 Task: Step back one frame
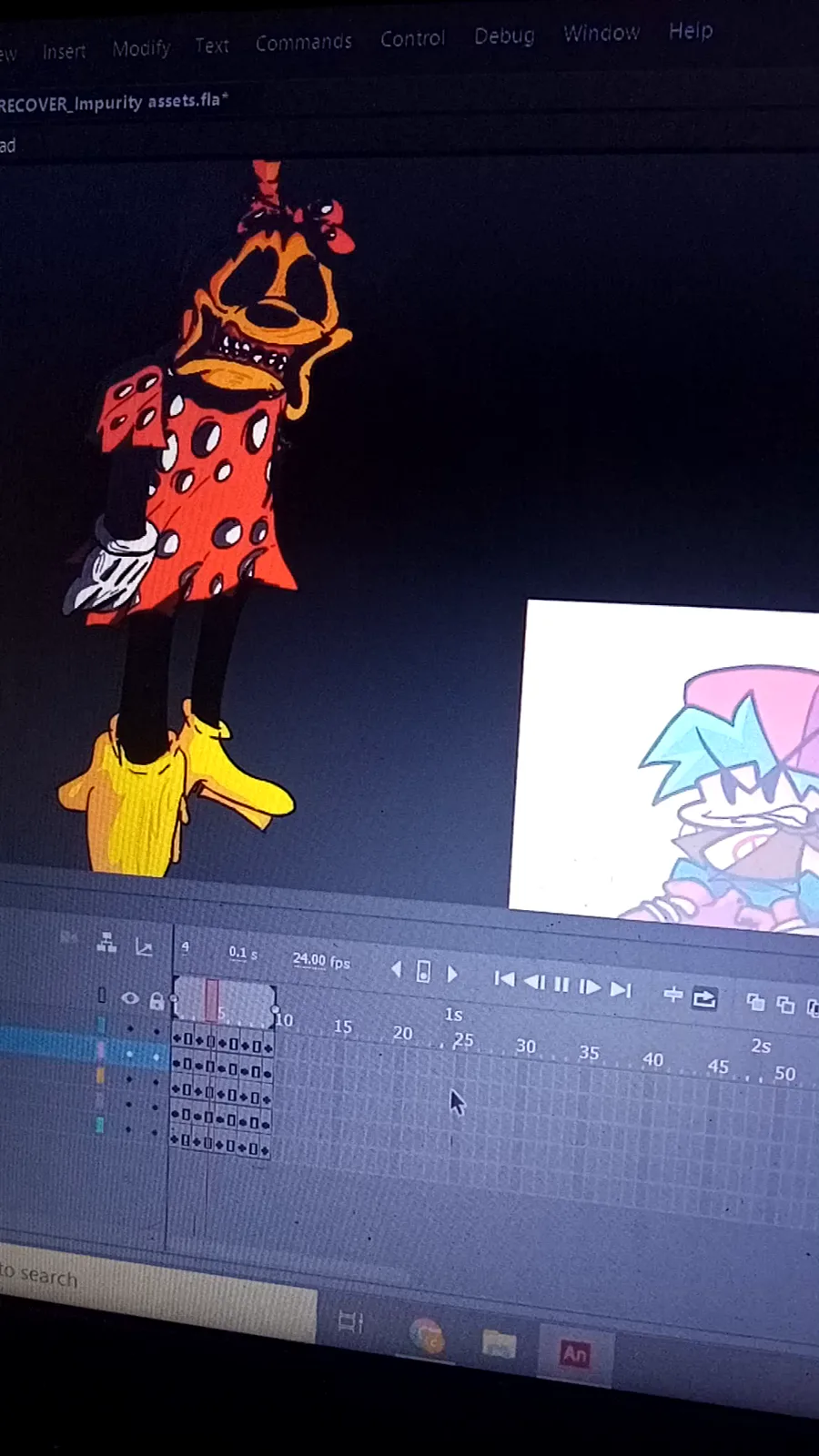pos(534,982)
